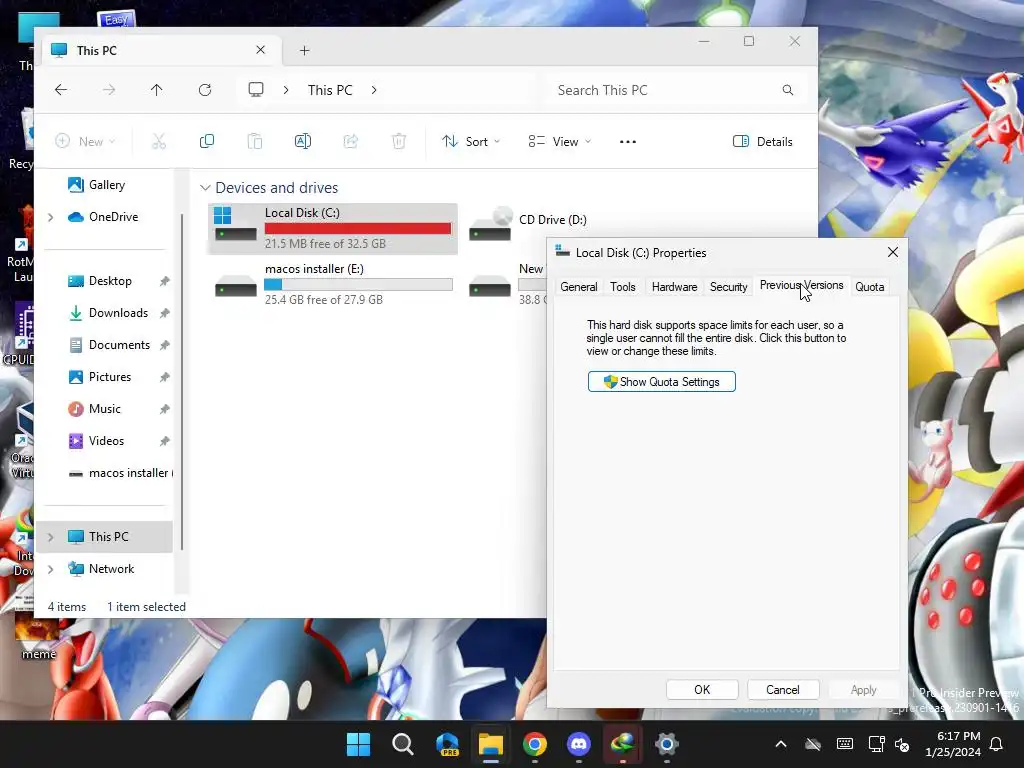Open the Sort dropdown
This screenshot has height=768, width=1024.
[x=471, y=142]
